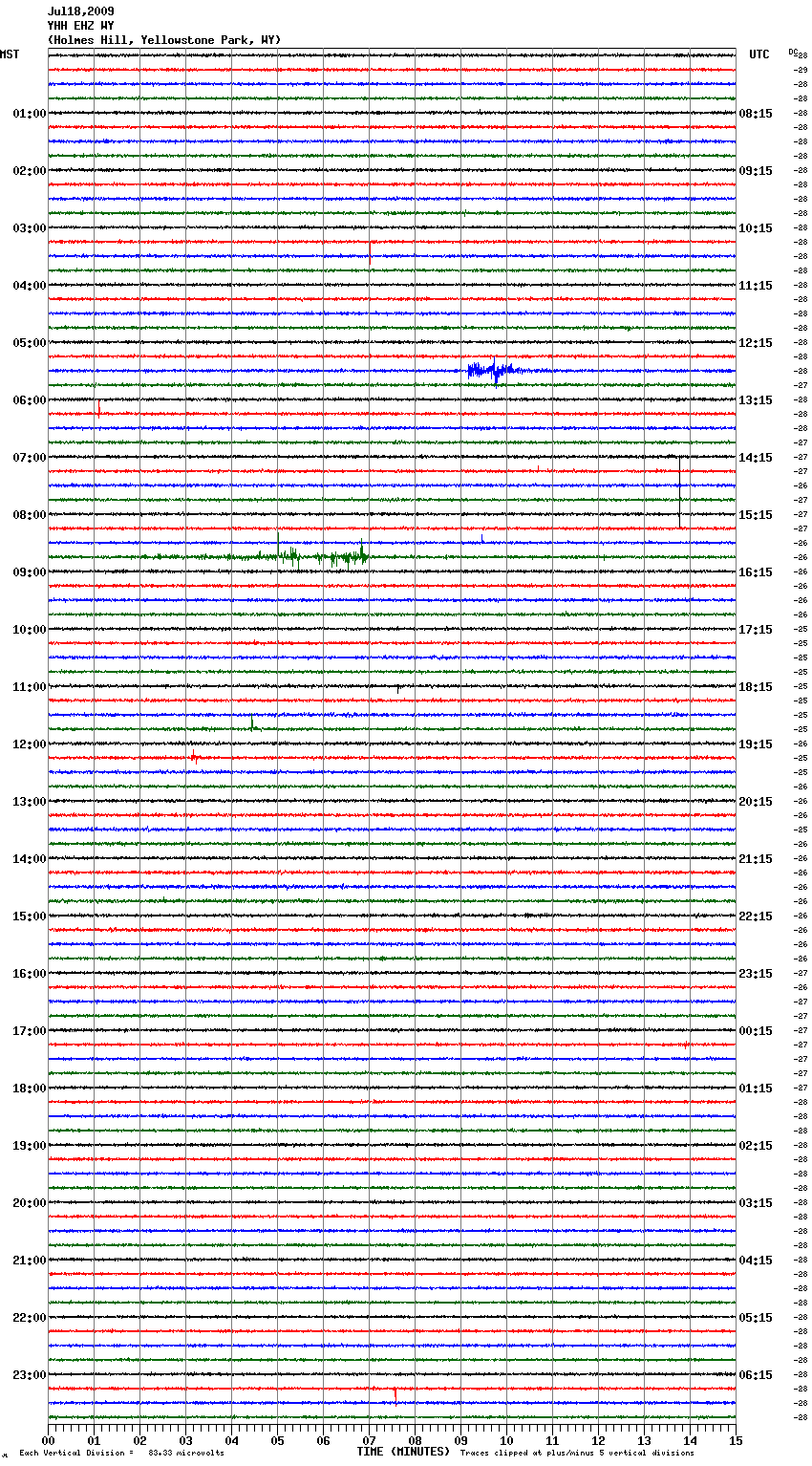Click the date header "Jul18,2009"

pyautogui.click(x=81, y=11)
